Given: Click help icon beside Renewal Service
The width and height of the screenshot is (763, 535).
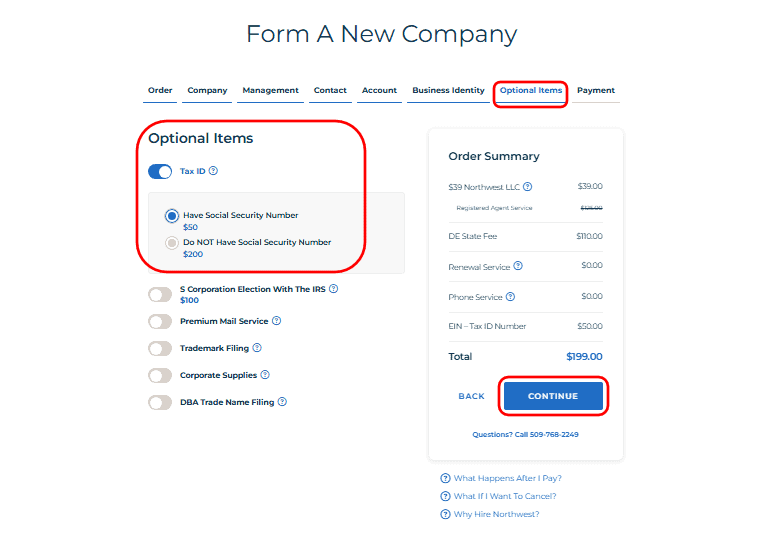Looking at the screenshot, I should (518, 266).
